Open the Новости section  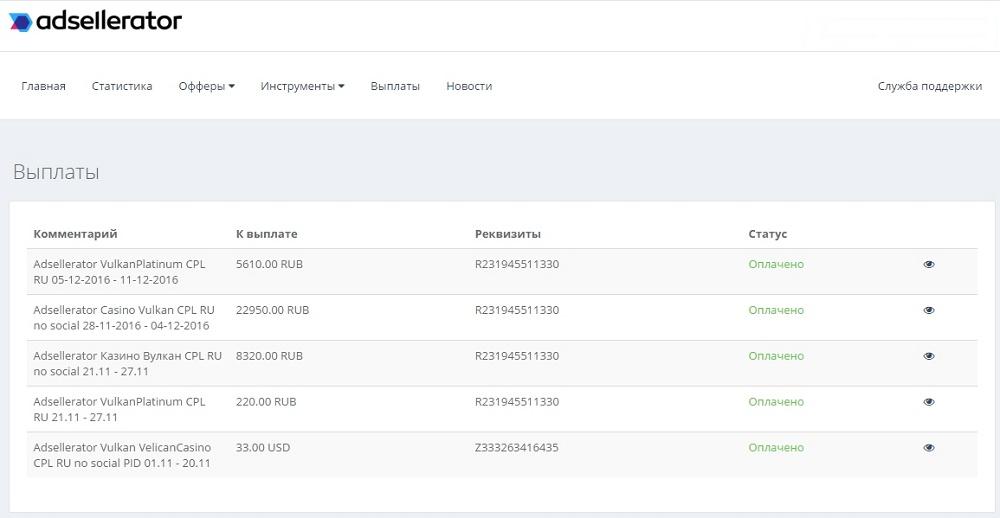pyautogui.click(x=469, y=86)
